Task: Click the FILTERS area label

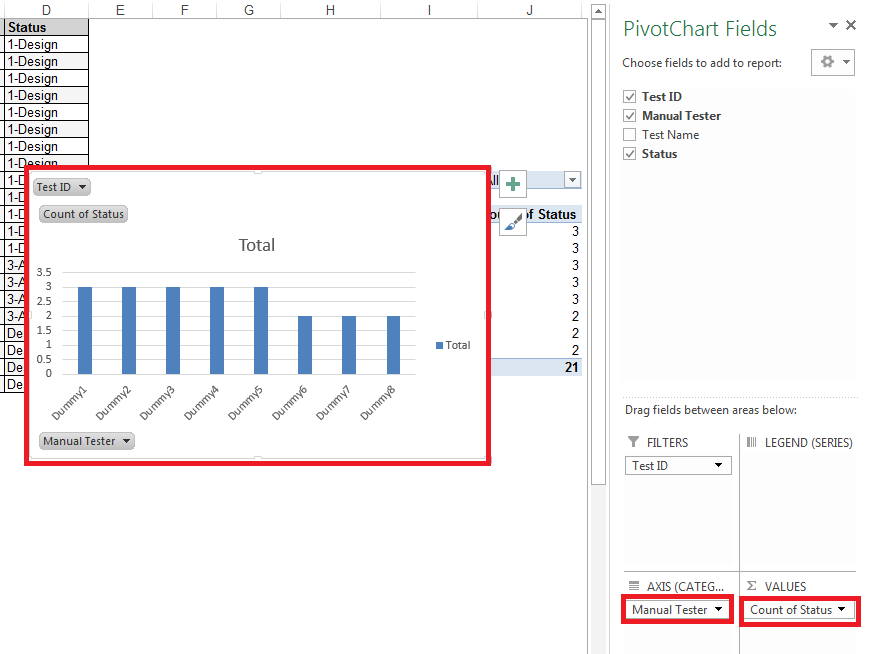Action: coord(667,442)
